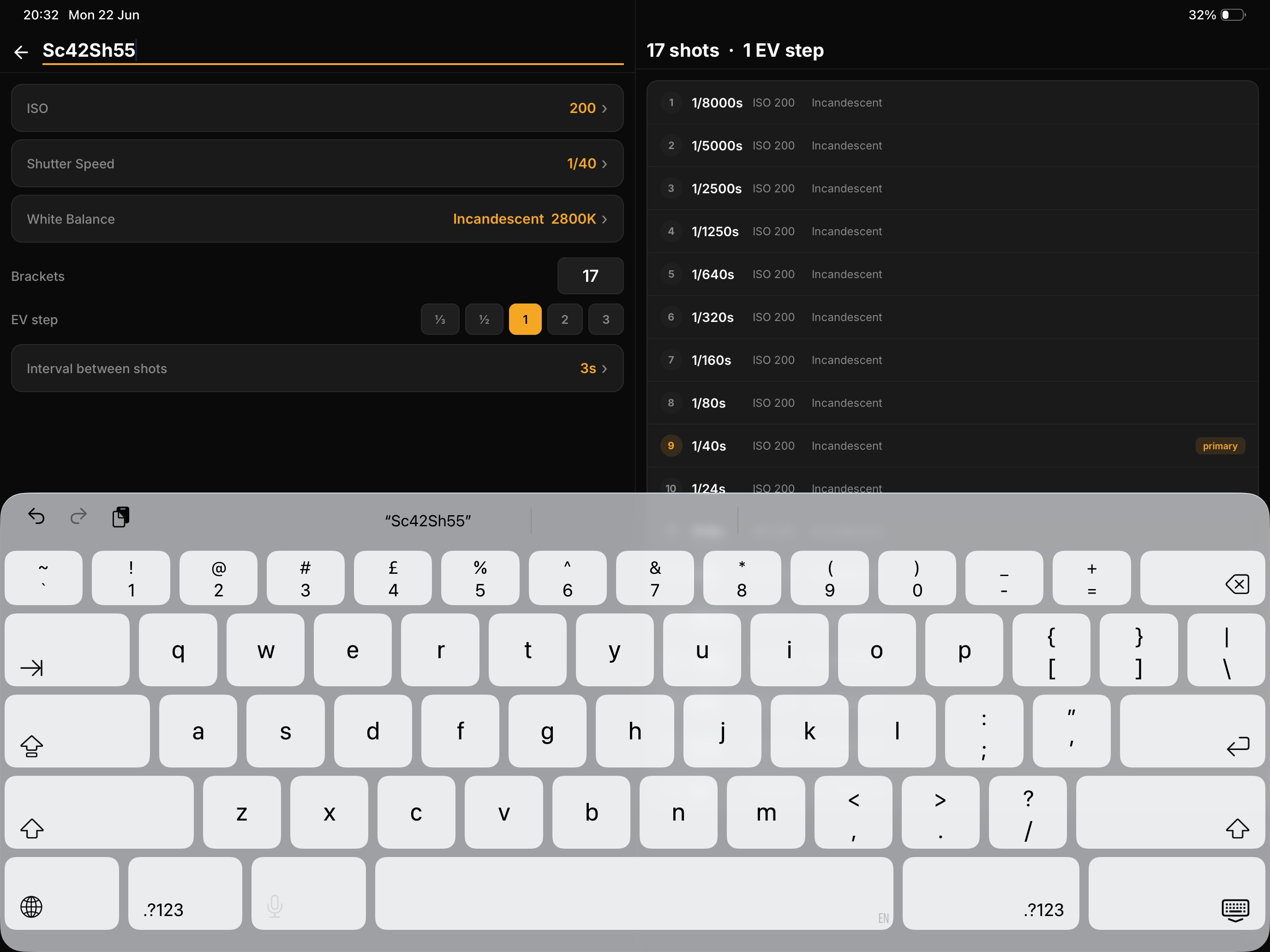Select shot 3 at 1/2500s

[952, 188]
